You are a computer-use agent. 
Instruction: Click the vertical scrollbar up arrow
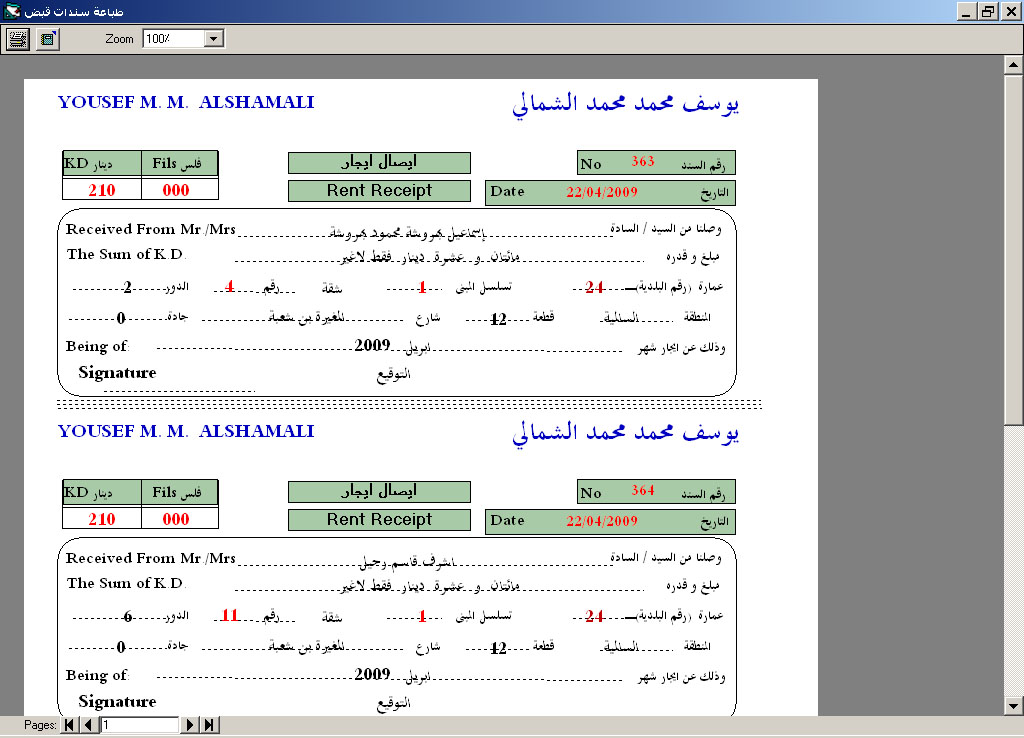(1012, 65)
